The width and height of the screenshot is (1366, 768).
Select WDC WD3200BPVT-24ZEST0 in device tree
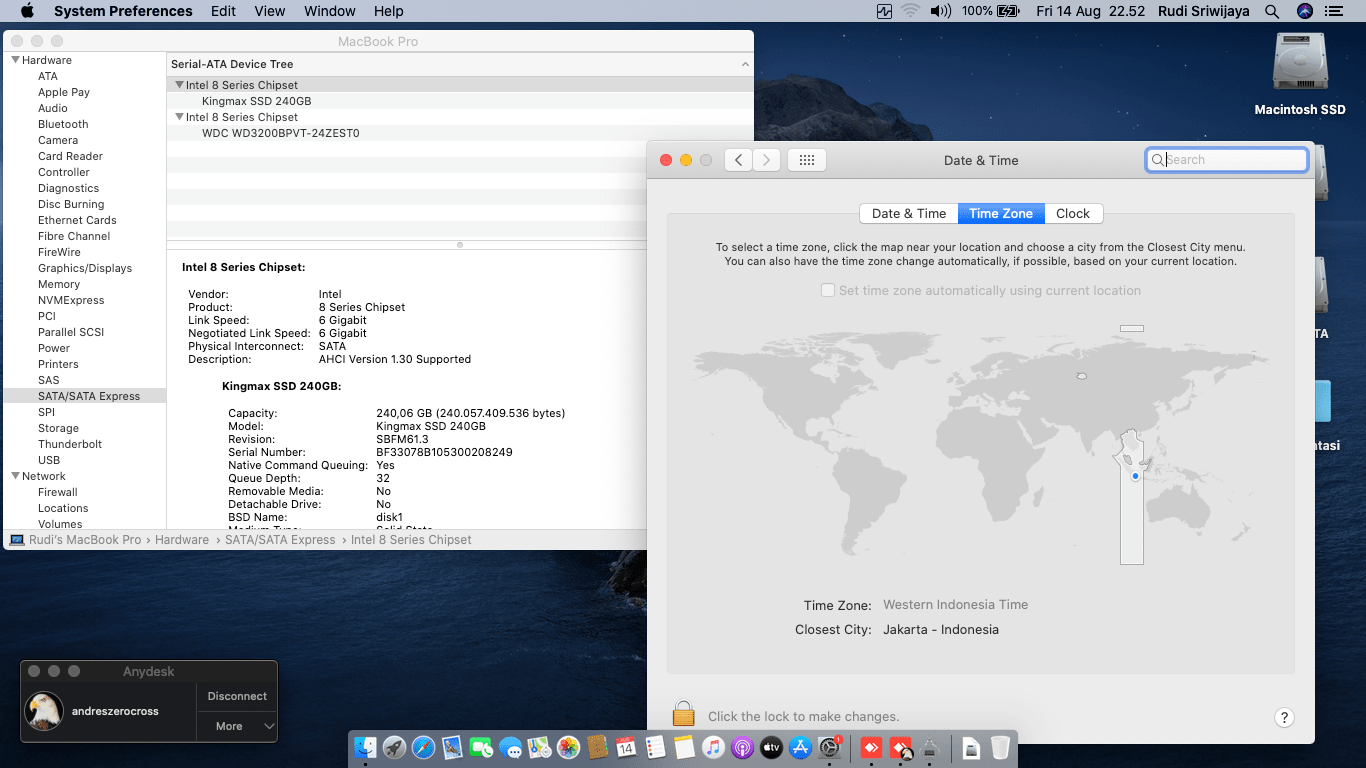coord(280,133)
